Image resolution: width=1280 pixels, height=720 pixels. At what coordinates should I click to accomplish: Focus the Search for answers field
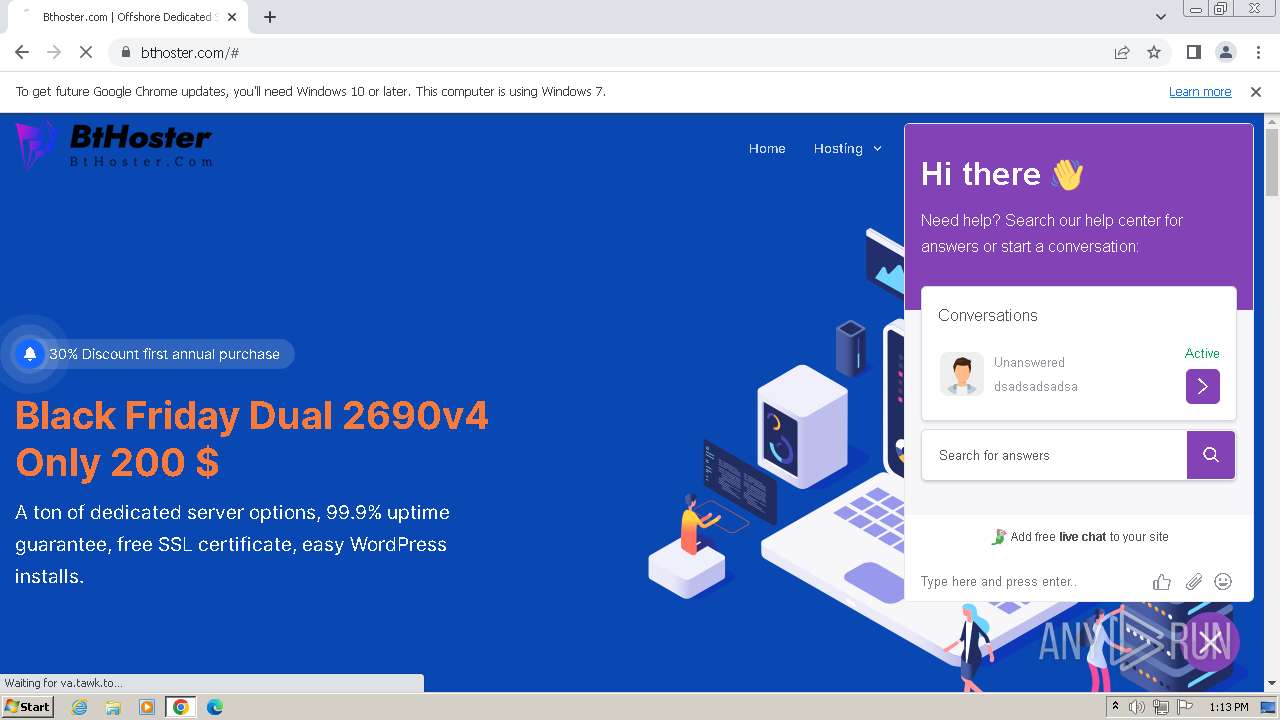click(x=1054, y=455)
